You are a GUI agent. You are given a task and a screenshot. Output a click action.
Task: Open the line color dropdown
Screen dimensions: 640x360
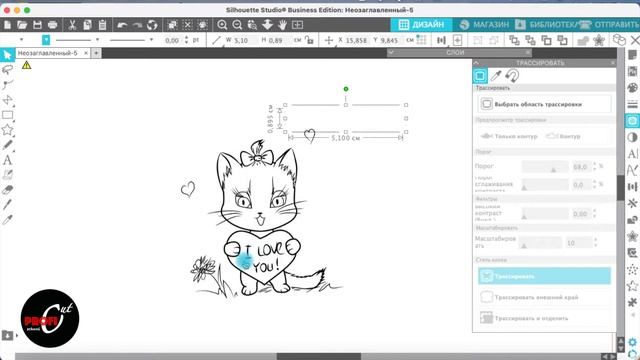pos(46,40)
